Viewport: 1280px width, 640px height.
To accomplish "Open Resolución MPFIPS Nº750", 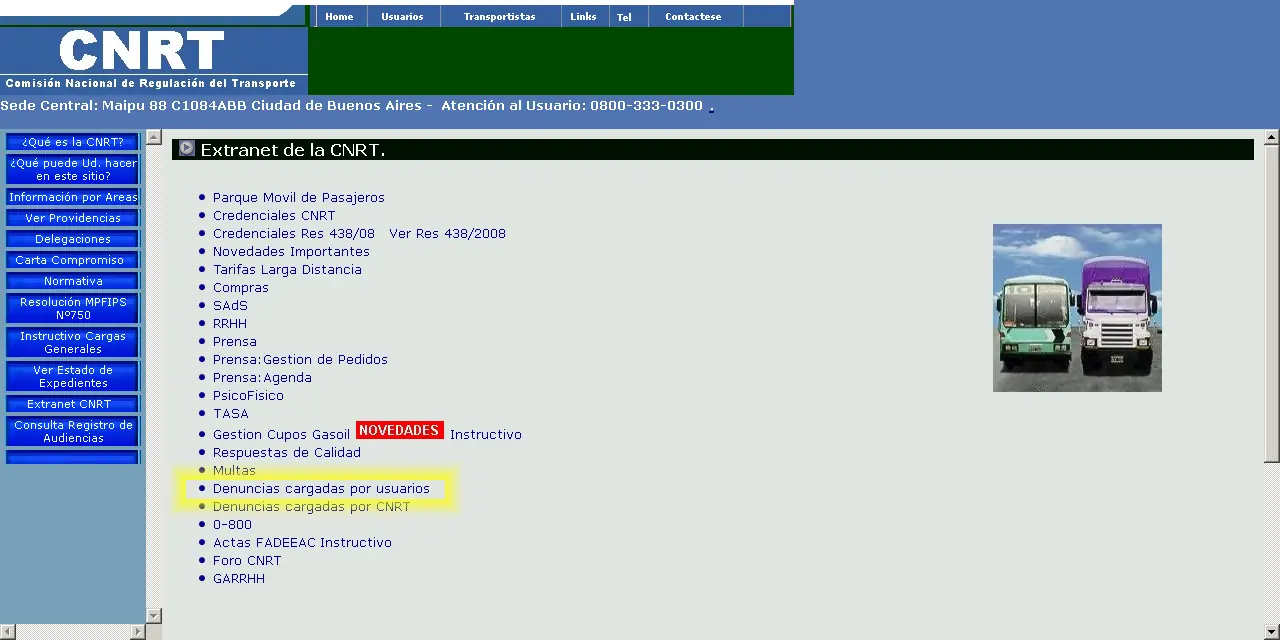I will [73, 308].
